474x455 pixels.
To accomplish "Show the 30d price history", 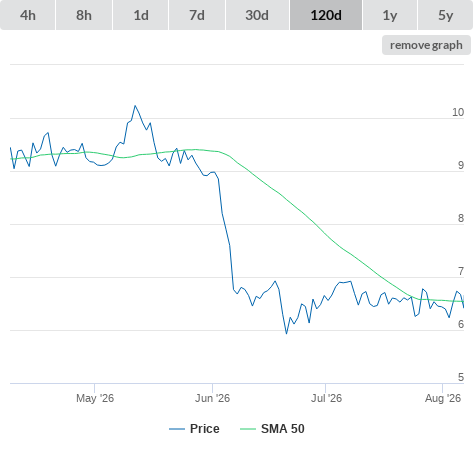I will (x=257, y=15).
